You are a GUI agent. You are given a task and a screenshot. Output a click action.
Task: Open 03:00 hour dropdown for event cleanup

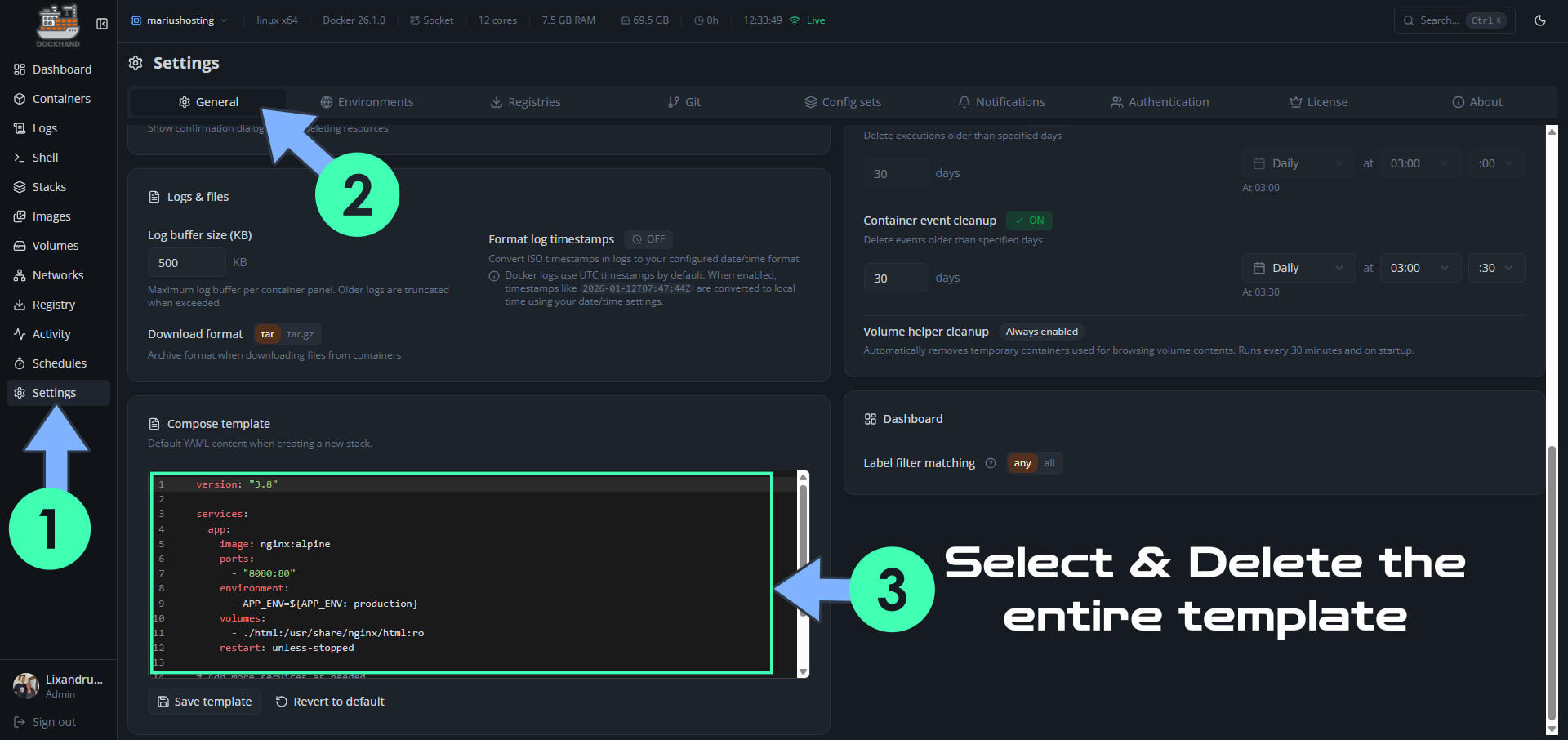coord(1420,268)
